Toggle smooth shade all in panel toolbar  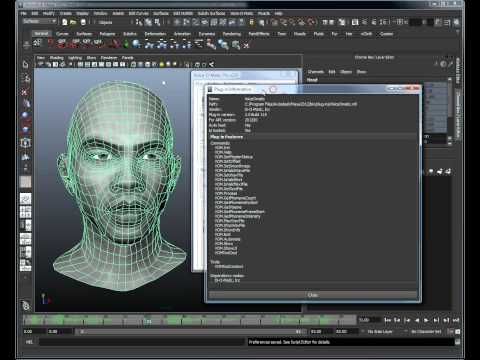(x=140, y=64)
